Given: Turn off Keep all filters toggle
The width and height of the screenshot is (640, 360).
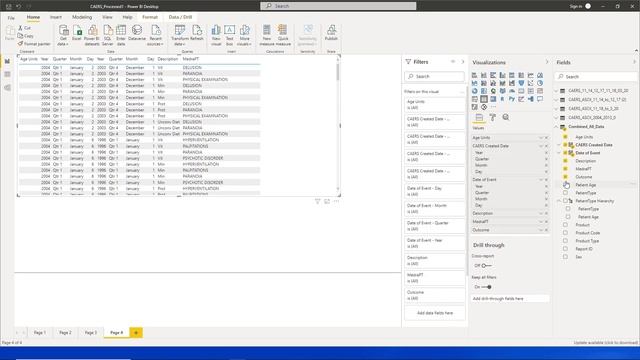Looking at the screenshot, I should point(486,287).
